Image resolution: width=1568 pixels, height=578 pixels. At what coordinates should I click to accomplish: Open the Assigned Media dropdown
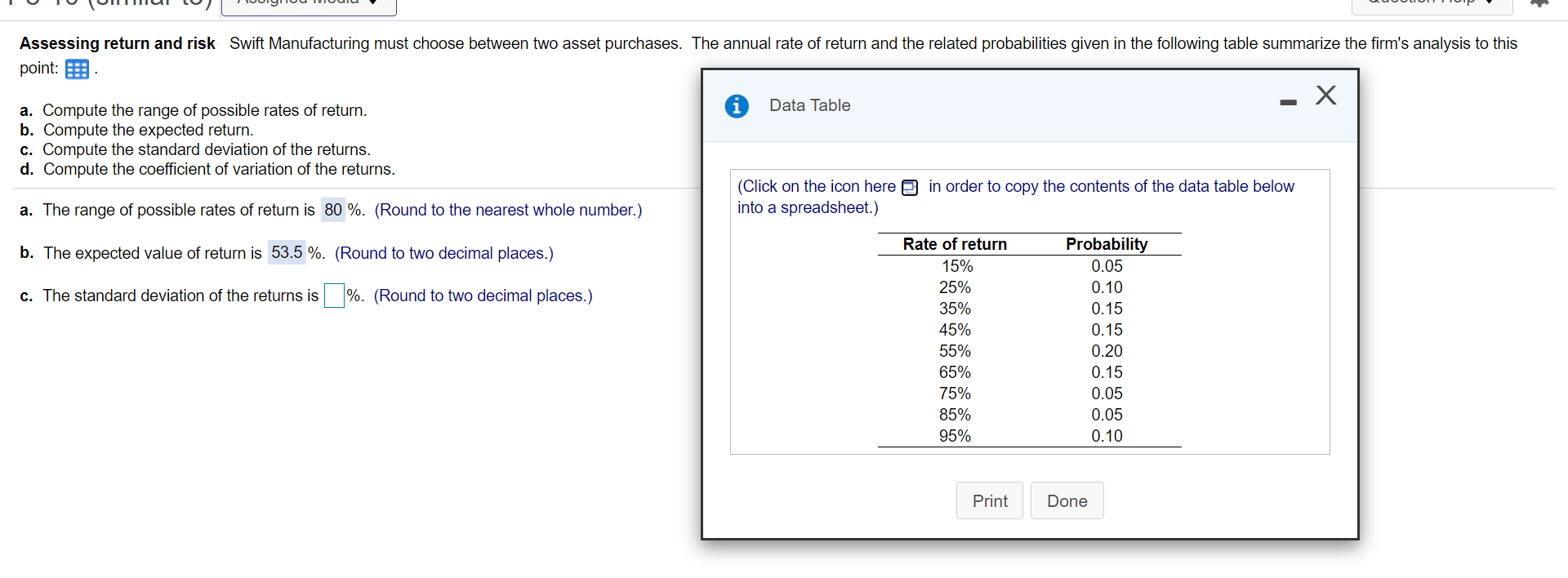[x=309, y=4]
